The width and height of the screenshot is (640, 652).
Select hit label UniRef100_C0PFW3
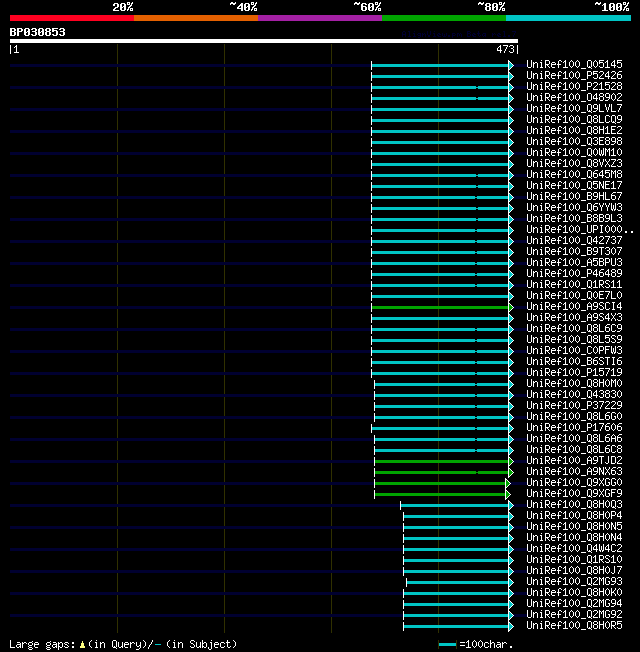pyautogui.click(x=574, y=351)
